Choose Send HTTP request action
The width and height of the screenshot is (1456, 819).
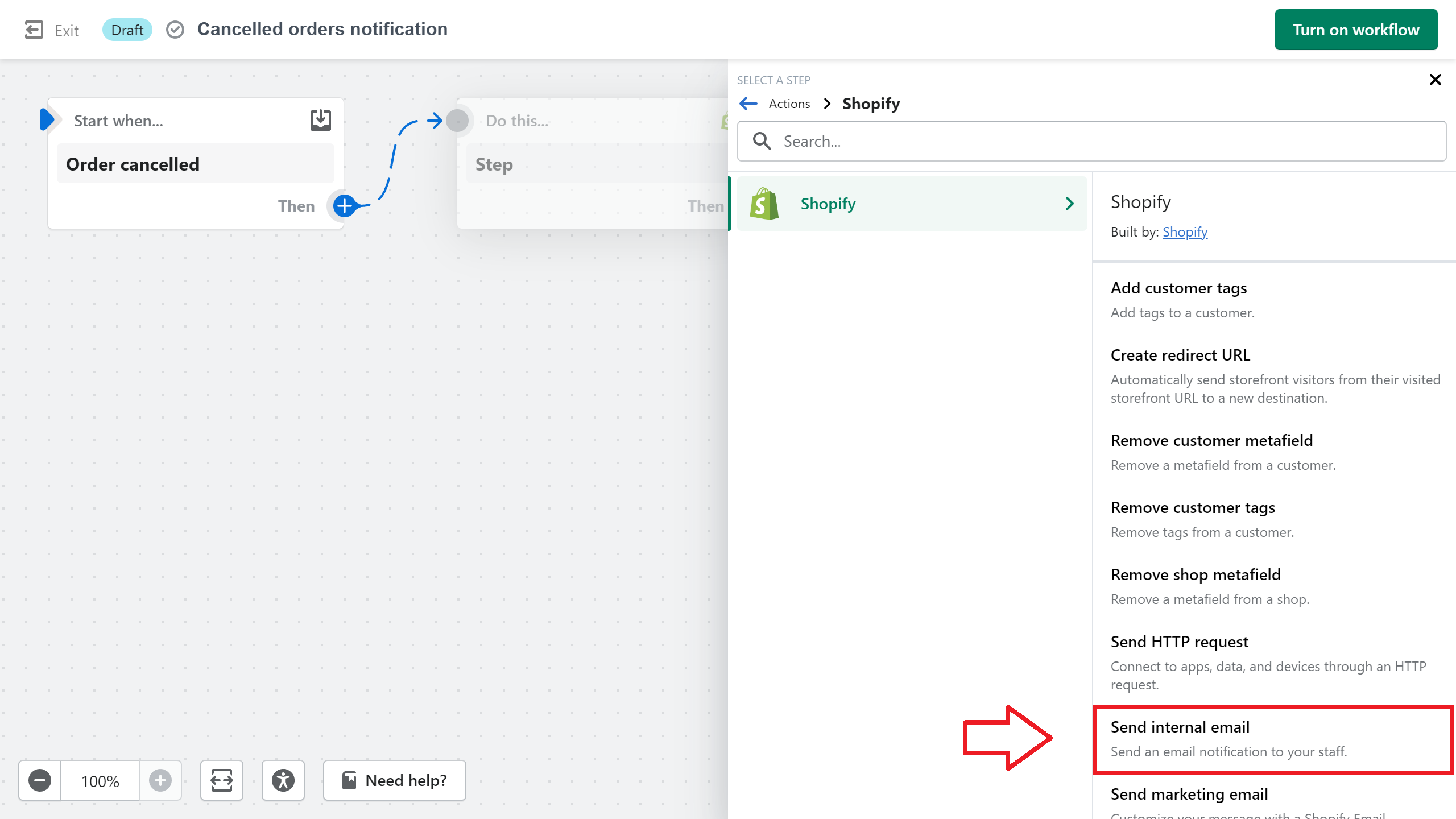(1273, 663)
